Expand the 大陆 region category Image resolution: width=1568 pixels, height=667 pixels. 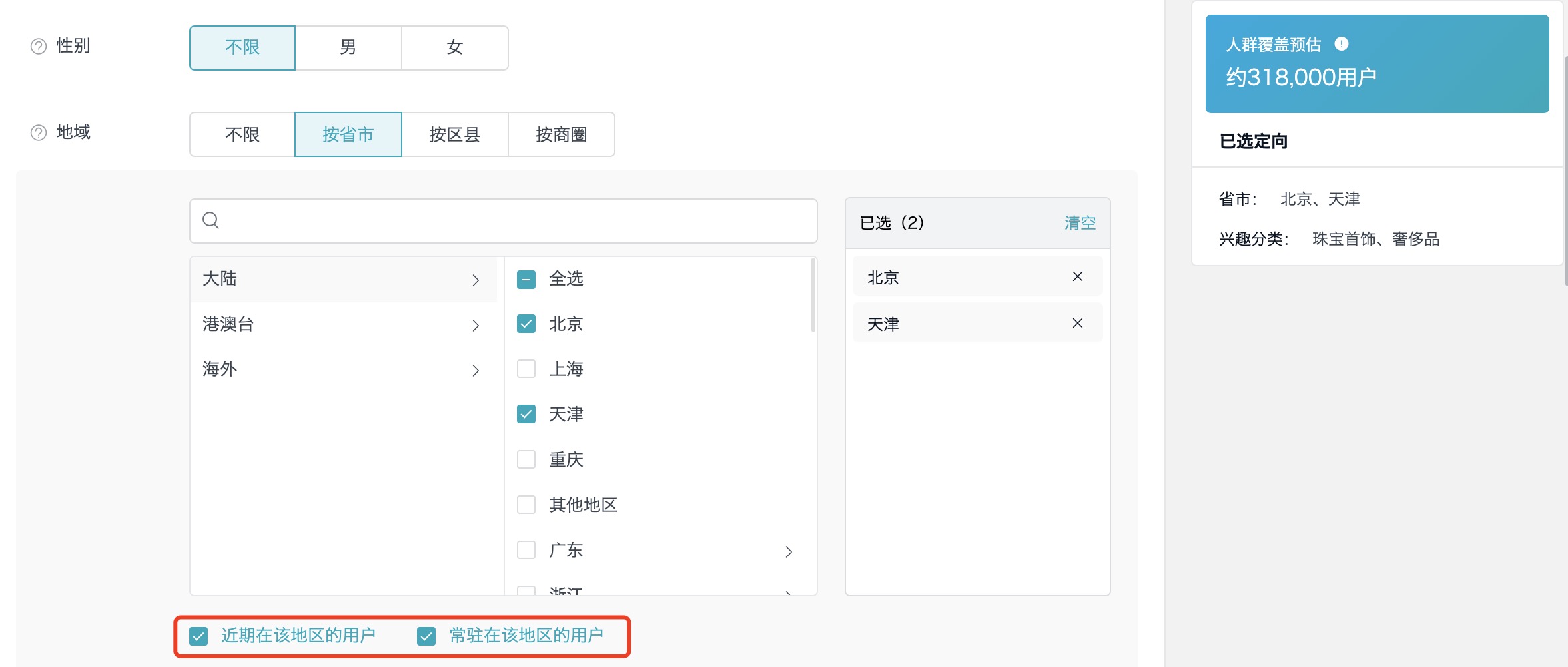pyautogui.click(x=344, y=280)
